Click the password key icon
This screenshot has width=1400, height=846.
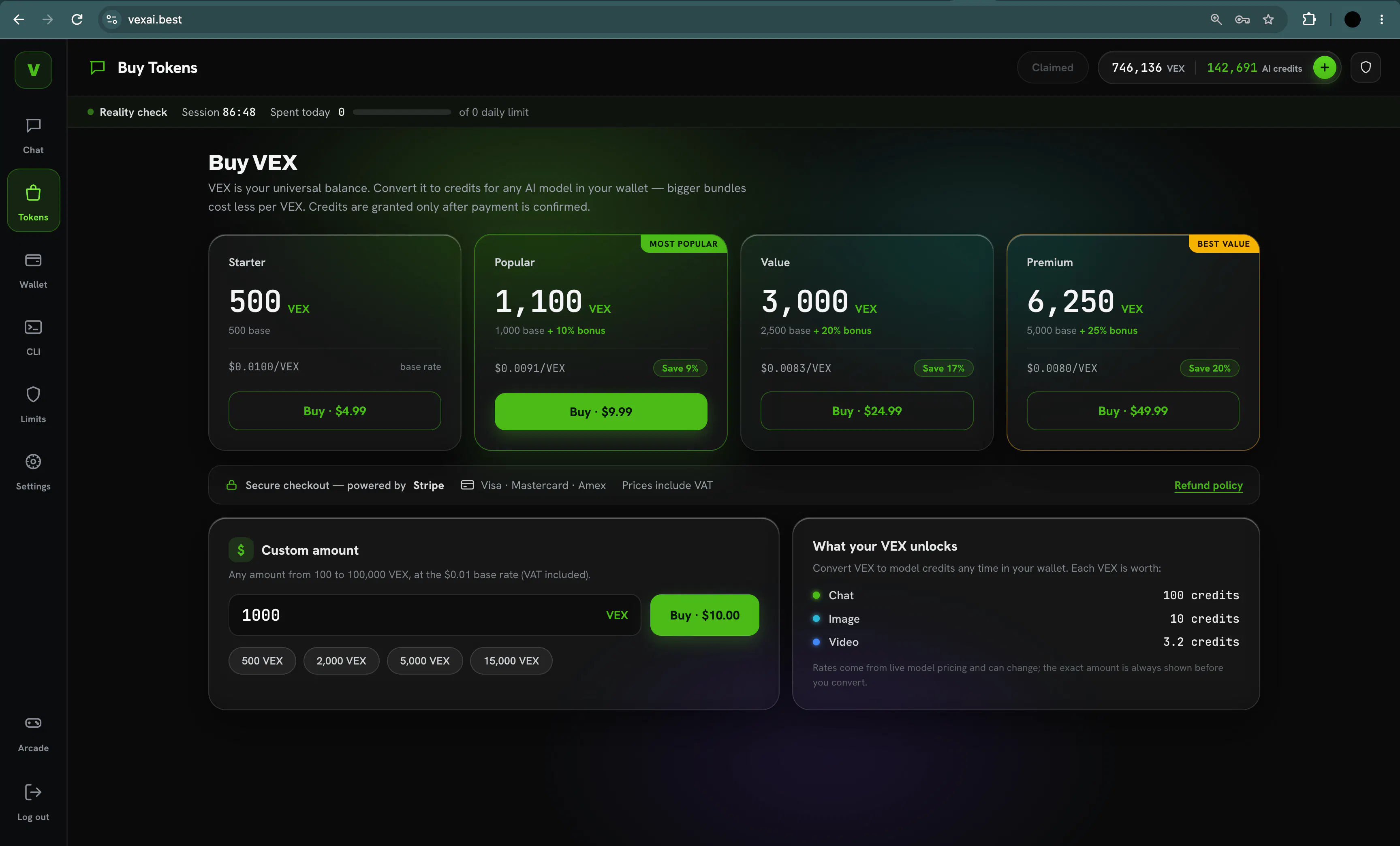[x=1242, y=19]
